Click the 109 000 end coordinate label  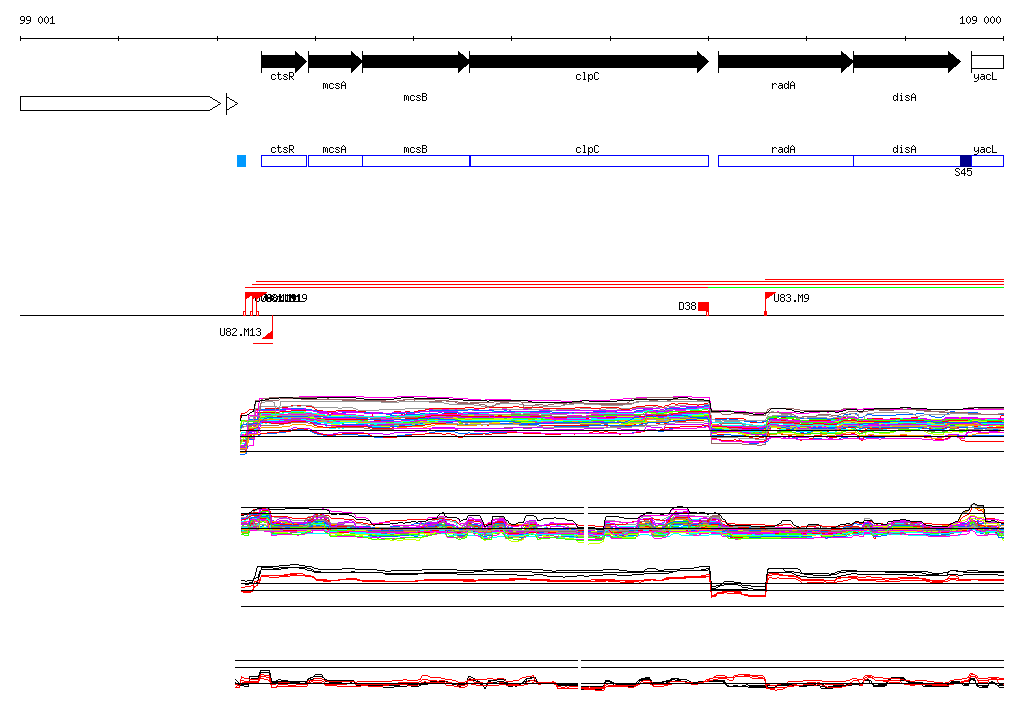[980, 20]
